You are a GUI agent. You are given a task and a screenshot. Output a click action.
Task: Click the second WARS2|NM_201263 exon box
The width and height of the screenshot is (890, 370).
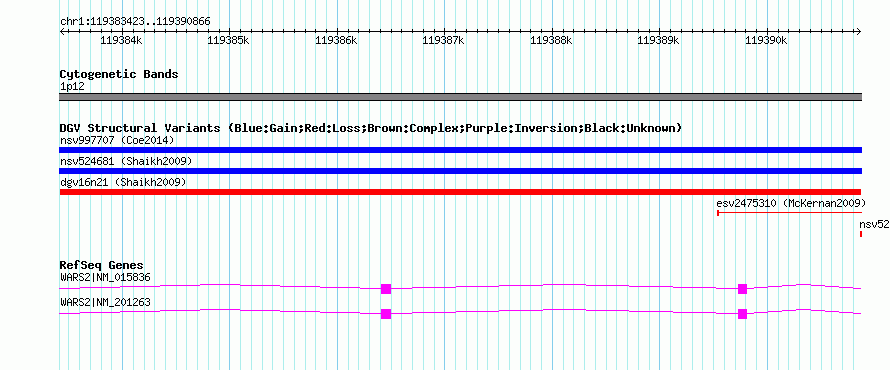[x=742, y=314]
